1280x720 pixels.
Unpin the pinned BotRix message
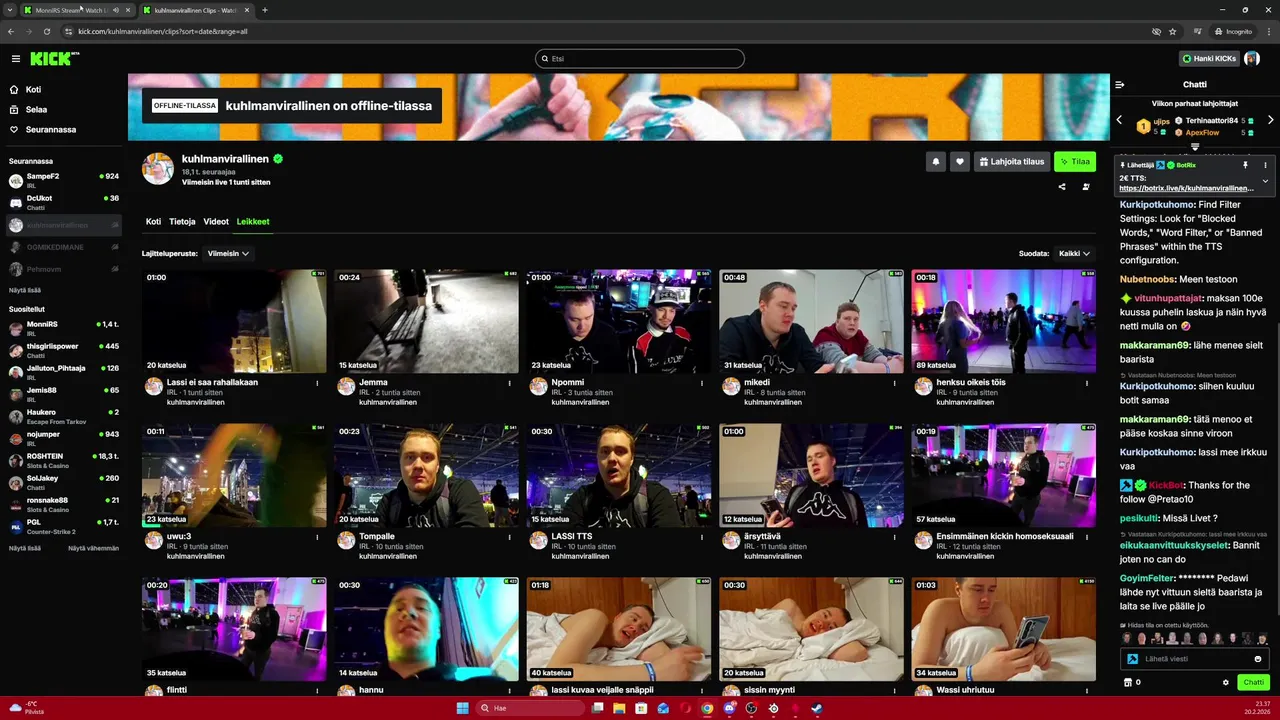pos(1245,165)
